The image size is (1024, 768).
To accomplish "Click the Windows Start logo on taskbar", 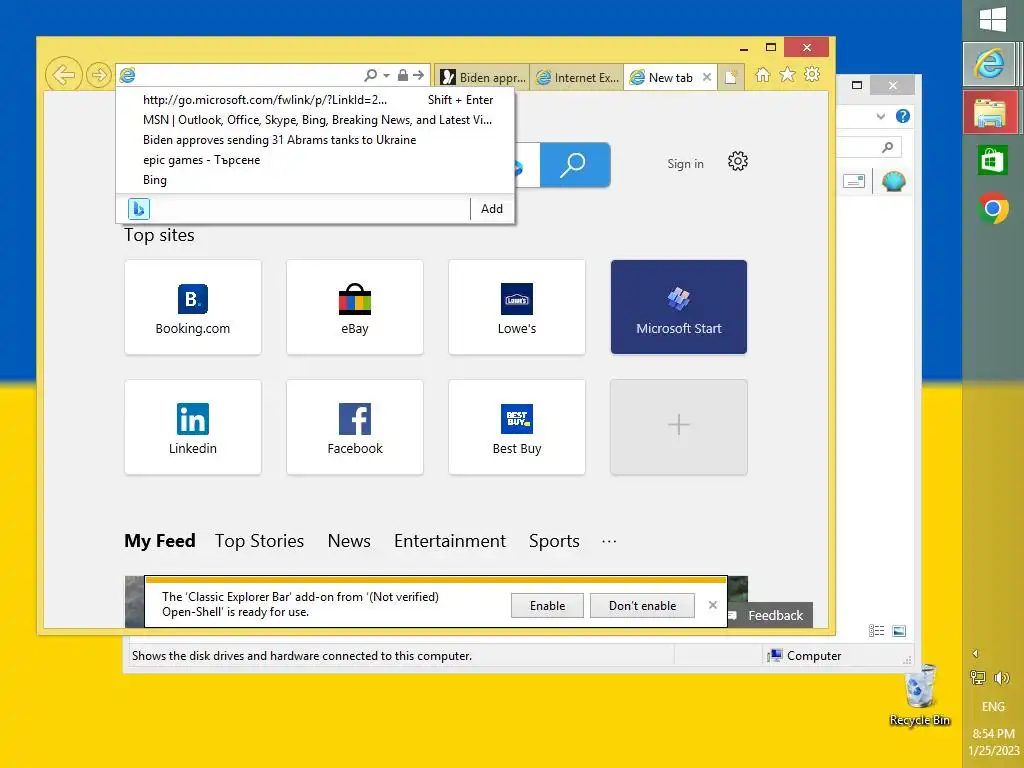I will [x=993, y=20].
